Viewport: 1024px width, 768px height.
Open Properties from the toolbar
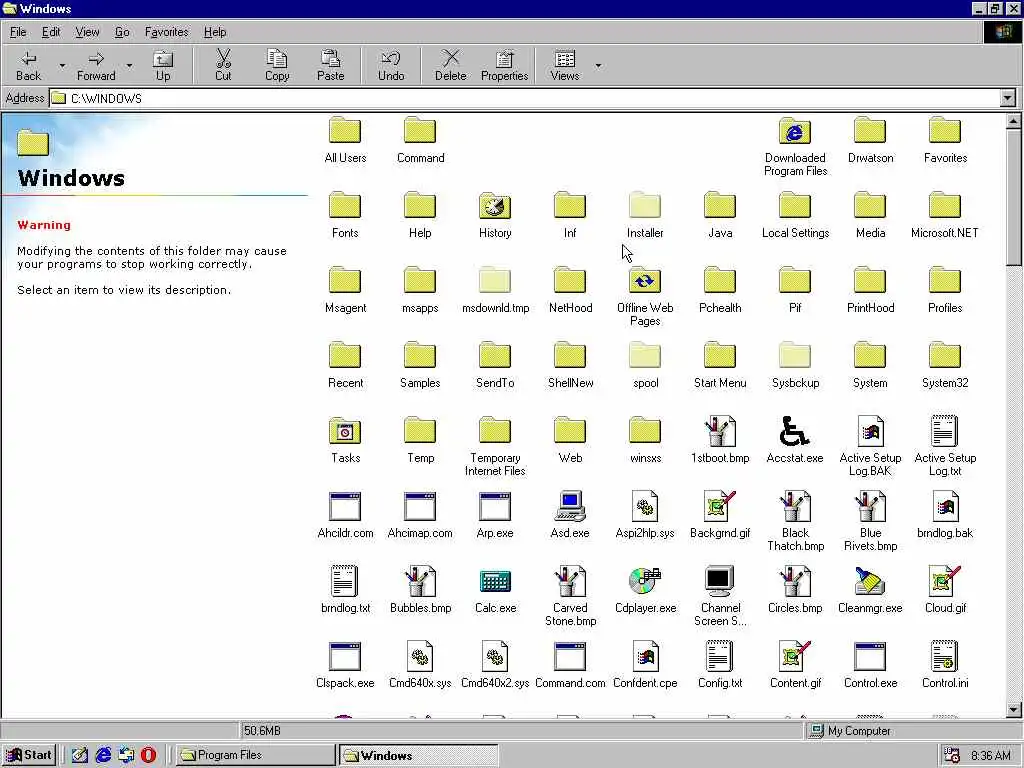[x=504, y=65]
